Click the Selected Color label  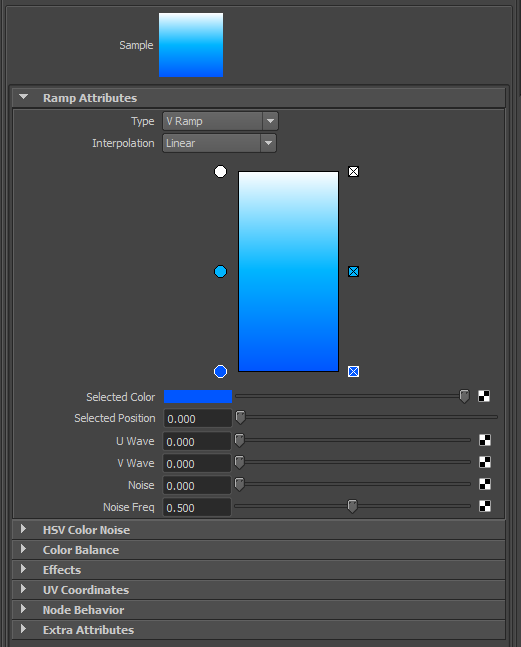click(120, 397)
